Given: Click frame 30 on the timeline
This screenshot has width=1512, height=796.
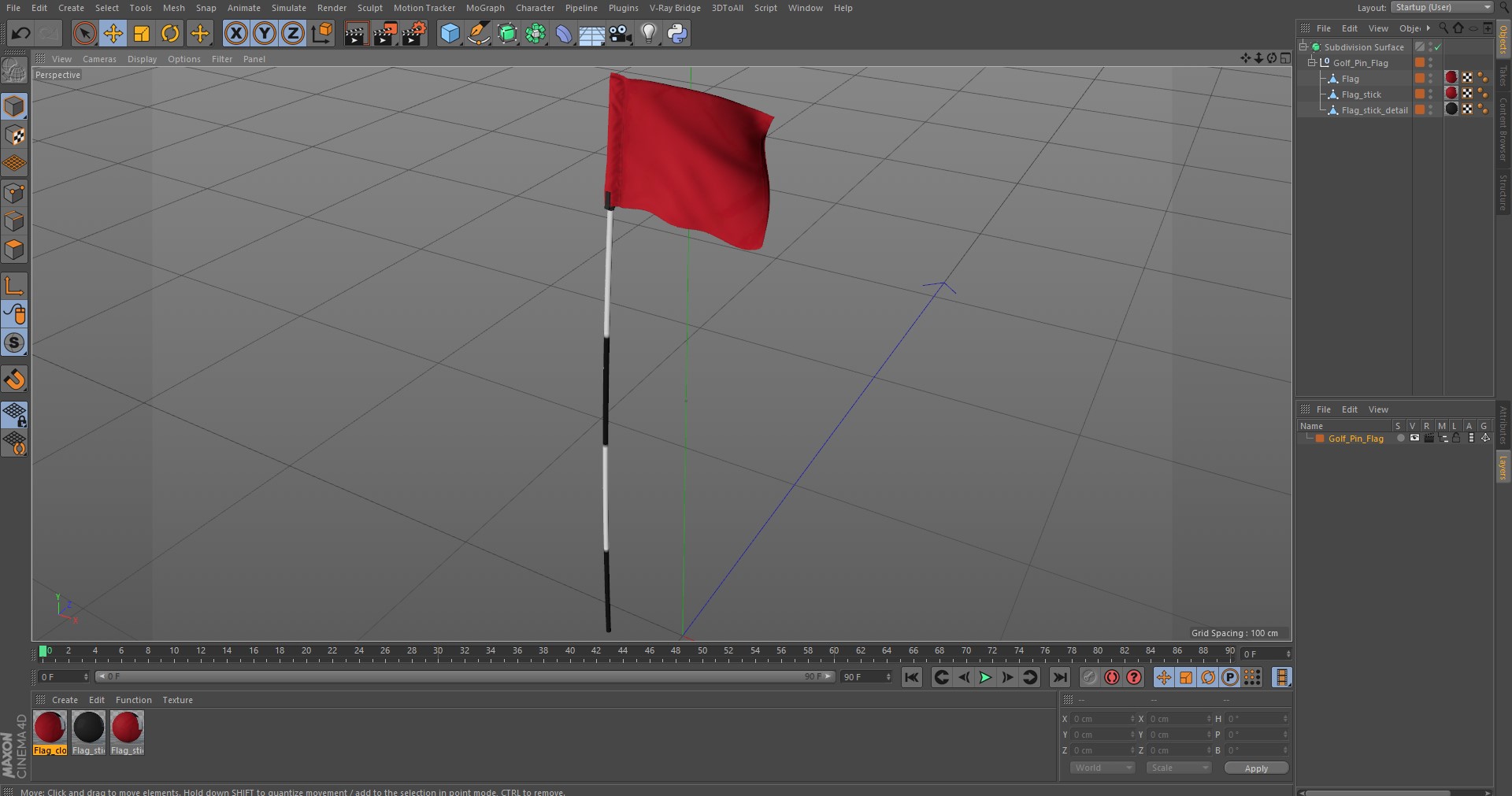Looking at the screenshot, I should click(x=438, y=651).
